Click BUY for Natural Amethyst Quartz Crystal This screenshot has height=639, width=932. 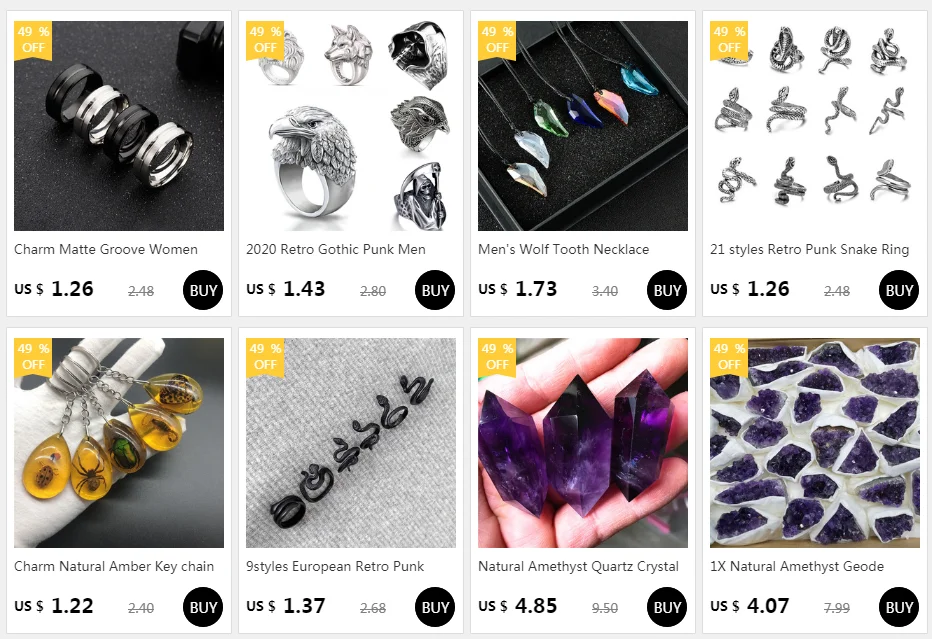coord(667,607)
